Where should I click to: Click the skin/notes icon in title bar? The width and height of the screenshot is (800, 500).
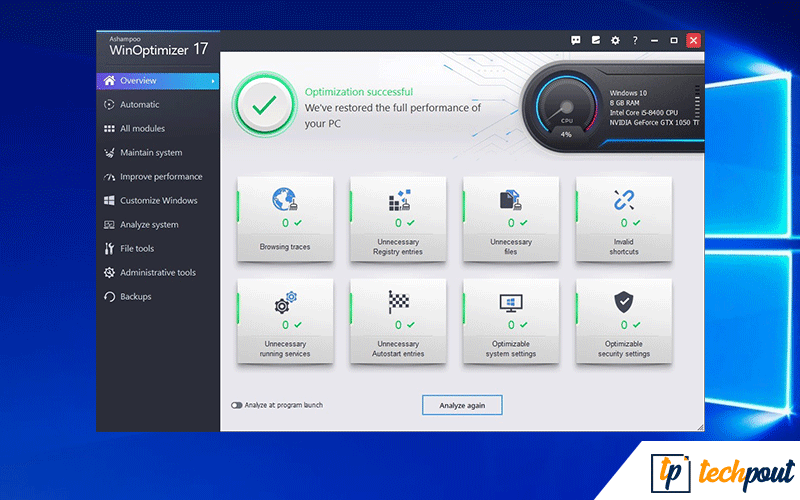(595, 40)
